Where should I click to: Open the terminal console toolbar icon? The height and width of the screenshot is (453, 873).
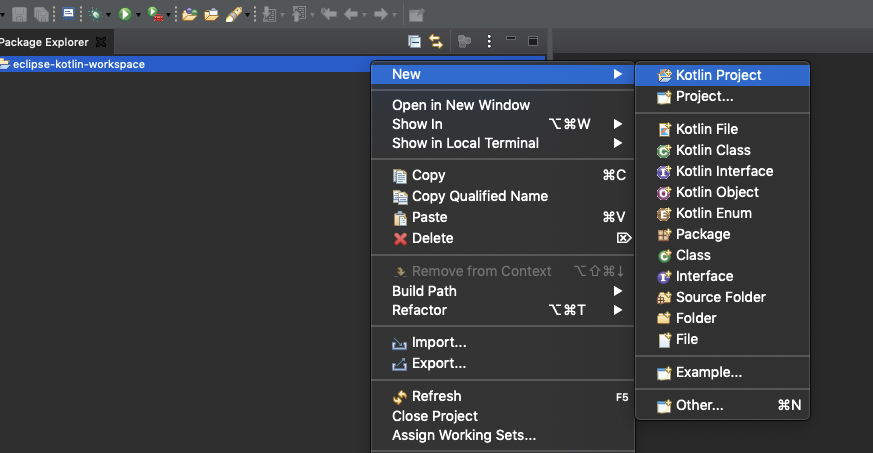pyautogui.click(x=68, y=13)
